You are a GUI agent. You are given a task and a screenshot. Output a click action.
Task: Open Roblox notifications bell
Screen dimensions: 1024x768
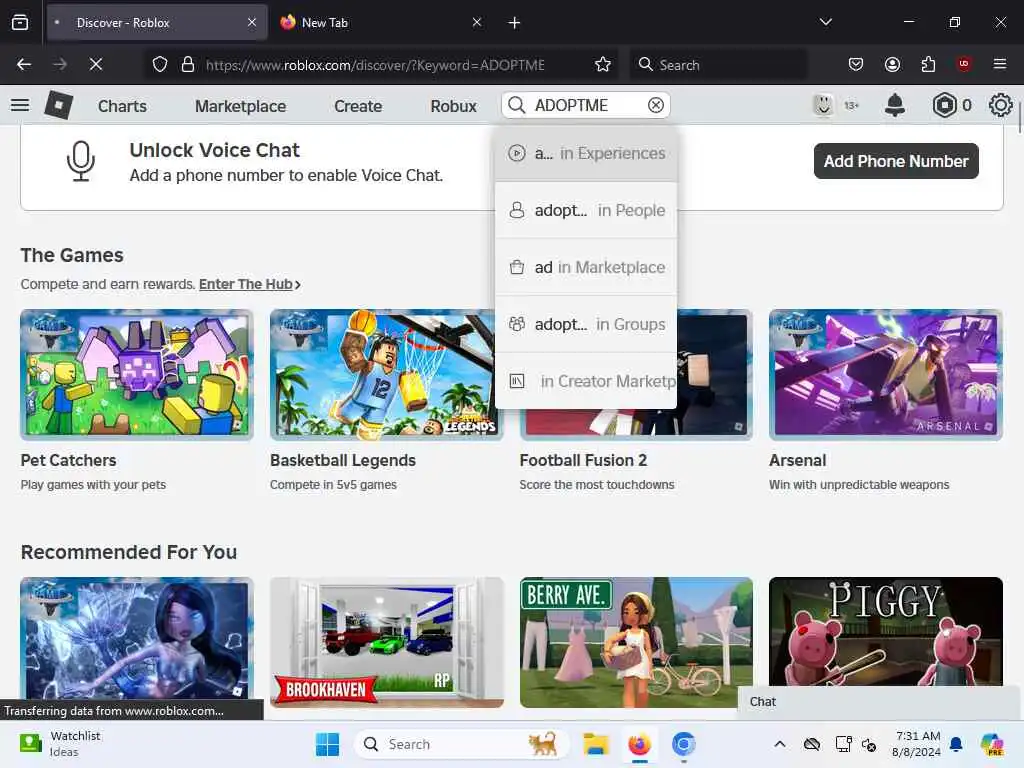(895, 105)
